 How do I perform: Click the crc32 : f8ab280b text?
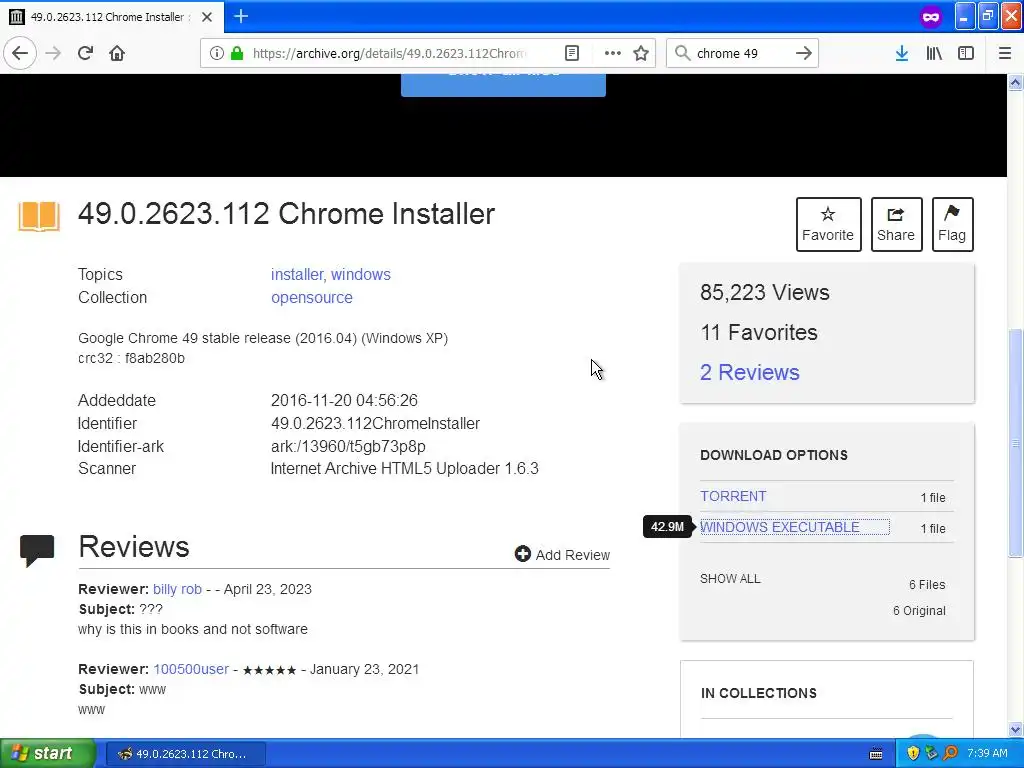(x=131, y=359)
